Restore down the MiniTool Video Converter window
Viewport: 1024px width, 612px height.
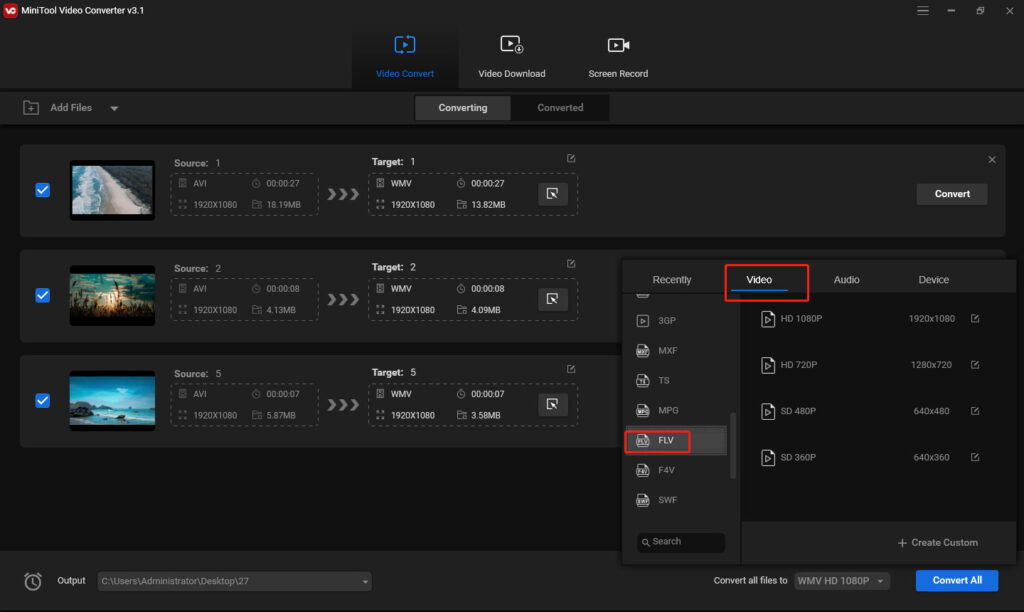[x=980, y=10]
